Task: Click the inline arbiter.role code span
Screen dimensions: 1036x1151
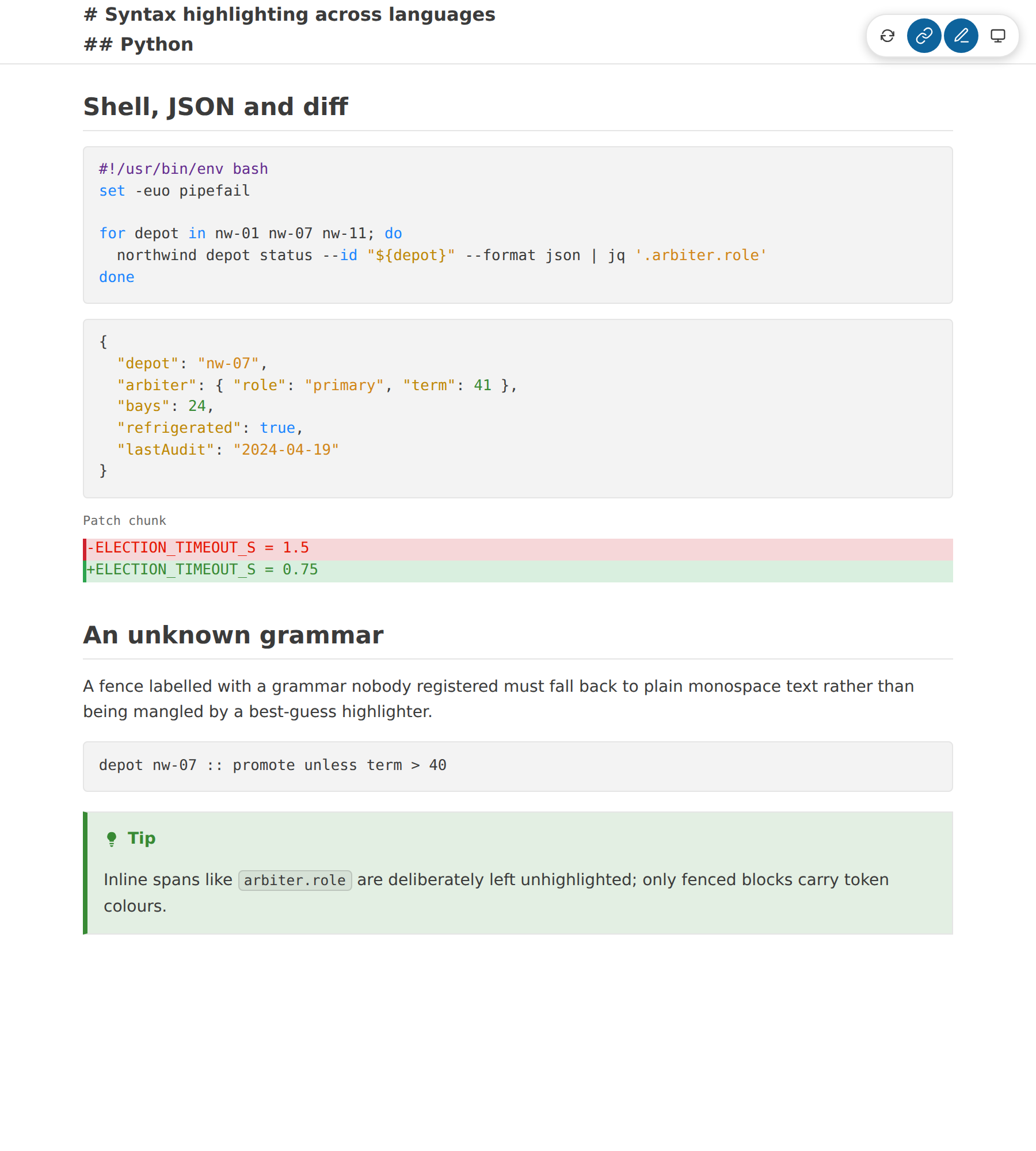Action: tap(295, 881)
